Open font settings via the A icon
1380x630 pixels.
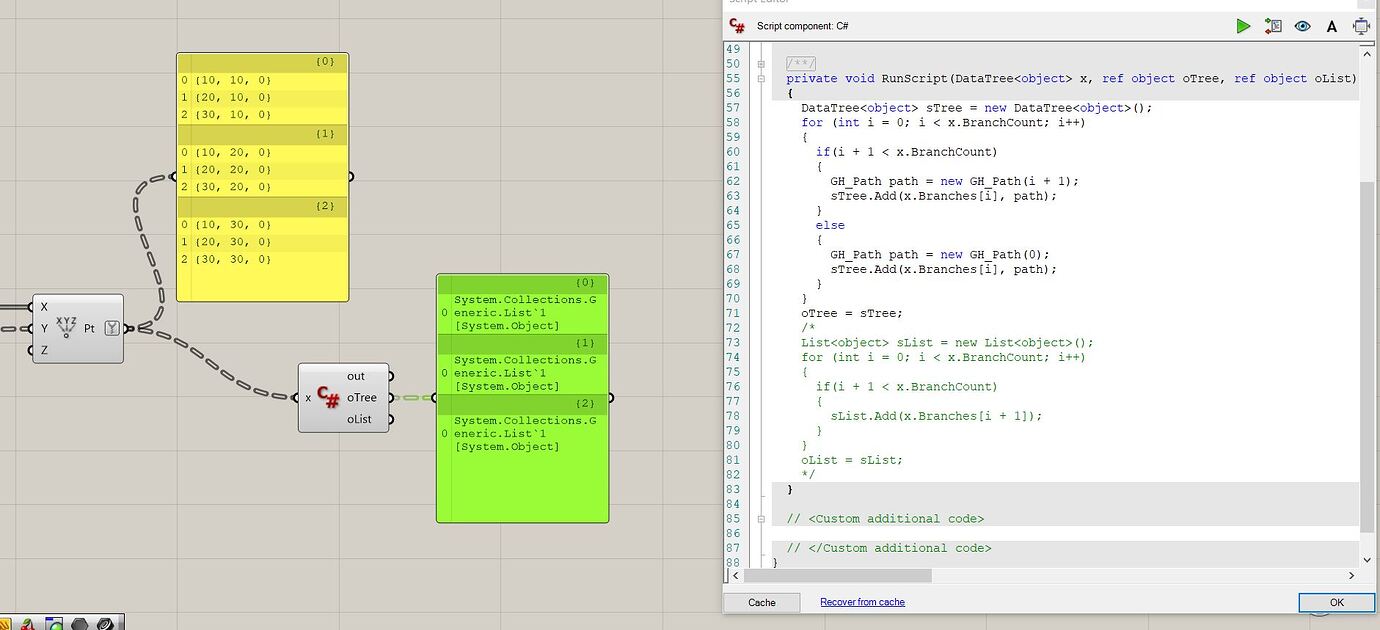pos(1332,26)
